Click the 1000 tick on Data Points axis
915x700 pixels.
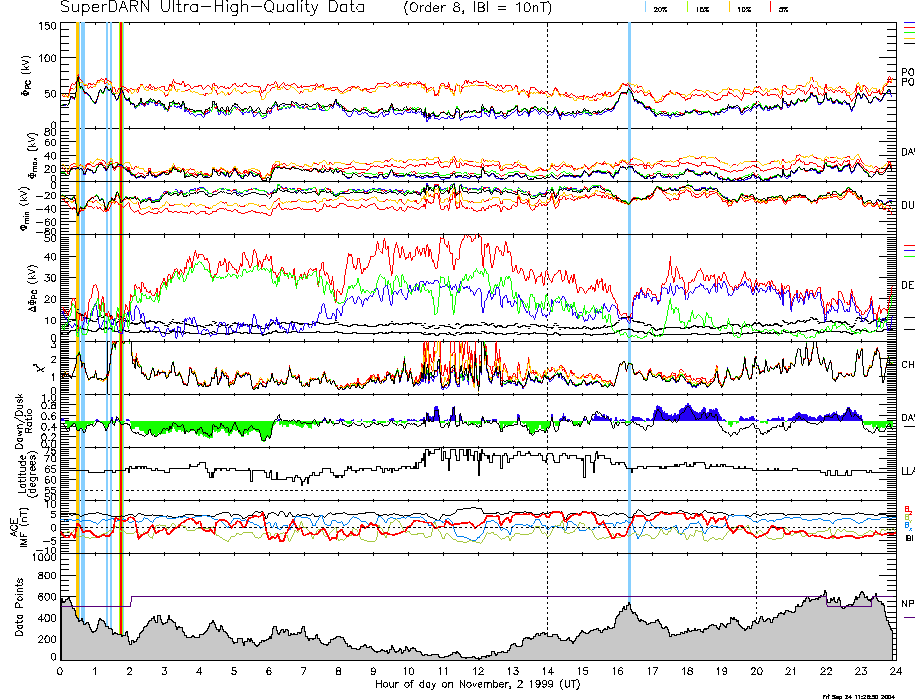coord(44,557)
